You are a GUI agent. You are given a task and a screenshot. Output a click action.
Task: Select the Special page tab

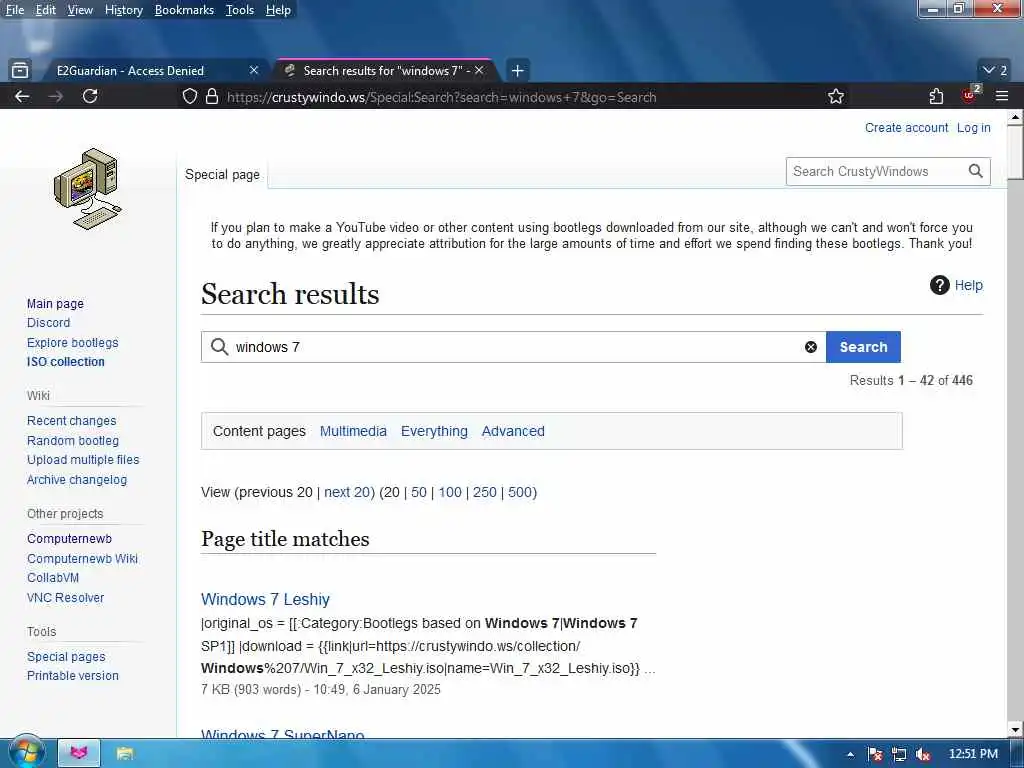pyautogui.click(x=222, y=174)
